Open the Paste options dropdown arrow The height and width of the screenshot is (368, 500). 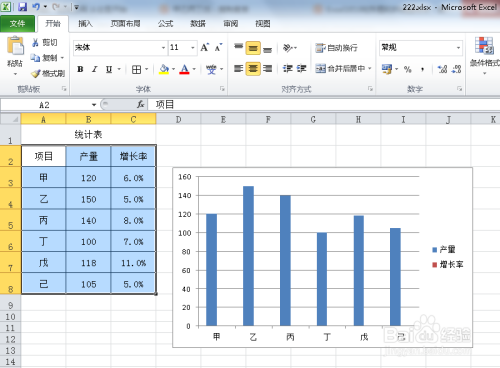click(x=15, y=74)
